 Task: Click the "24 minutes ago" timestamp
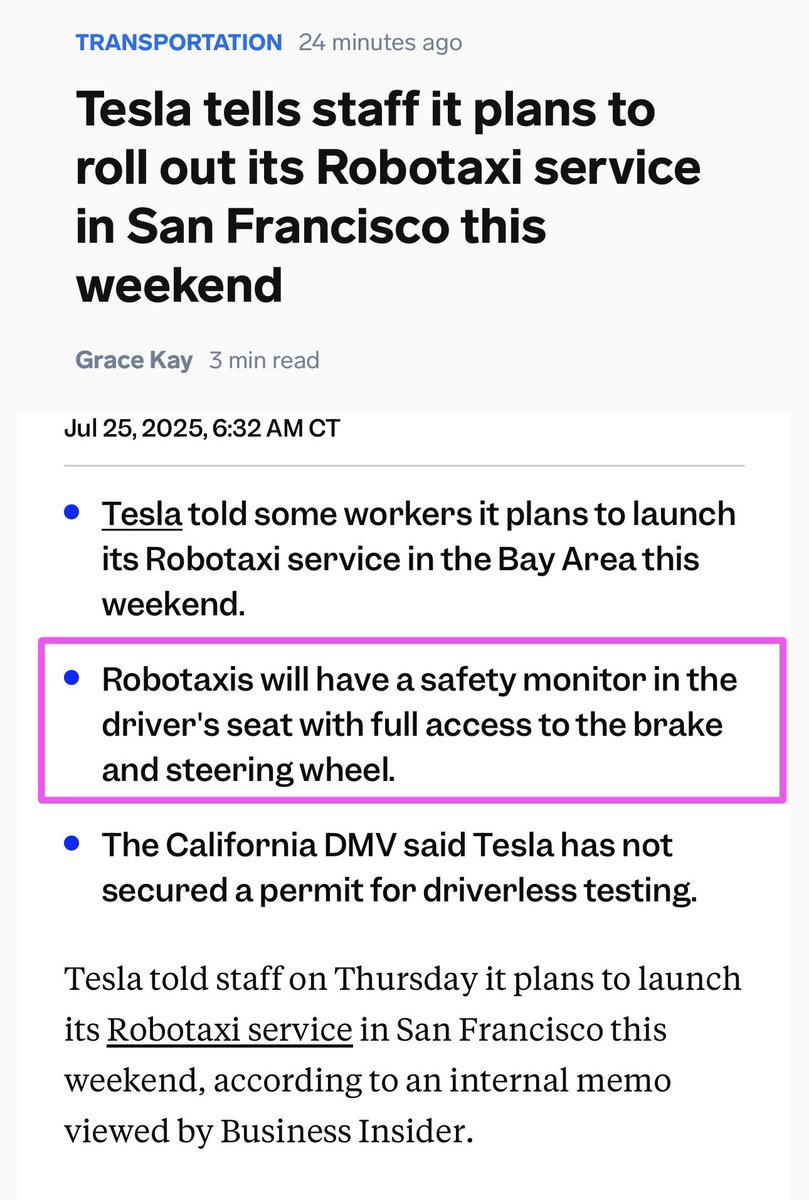tap(380, 43)
